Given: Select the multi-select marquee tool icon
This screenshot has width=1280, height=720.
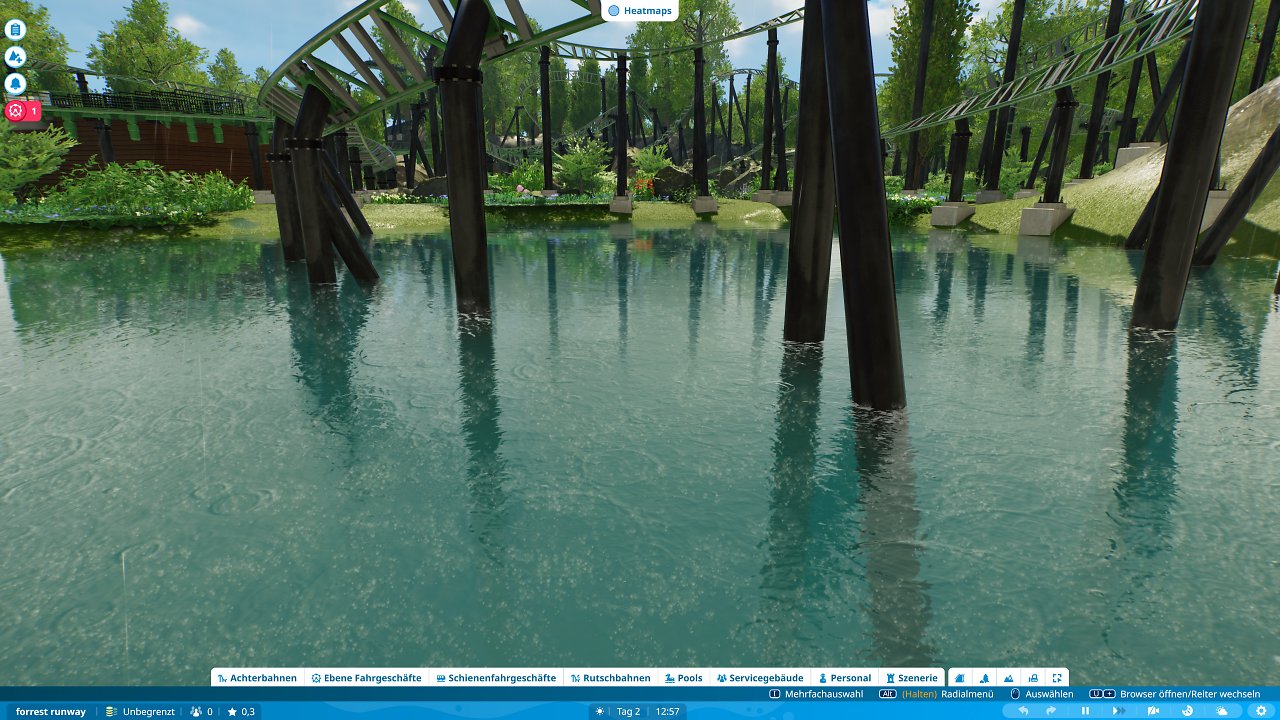Looking at the screenshot, I should click(x=1057, y=678).
